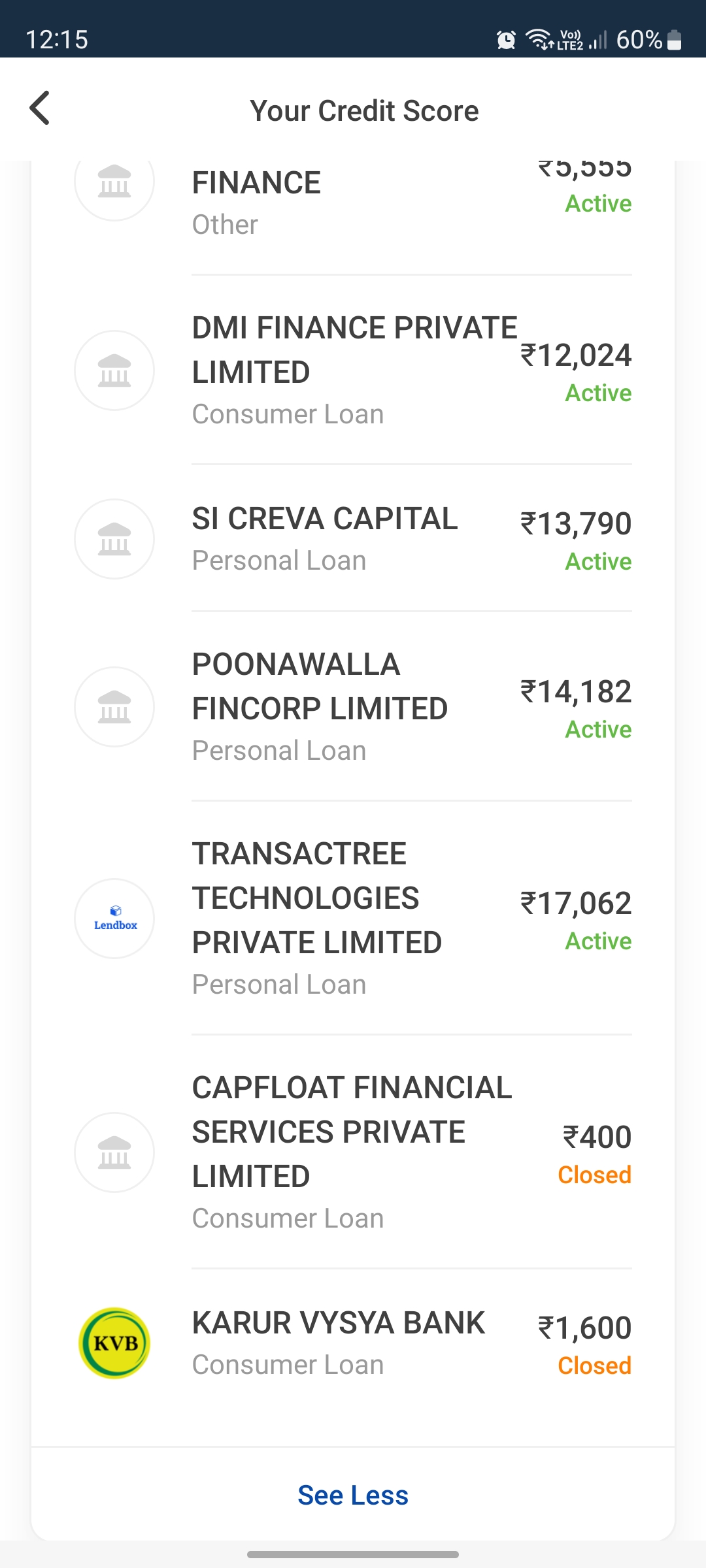Tap bank icon beside Poonawalla Fincorp
This screenshot has width=706, height=1568.
[x=114, y=707]
